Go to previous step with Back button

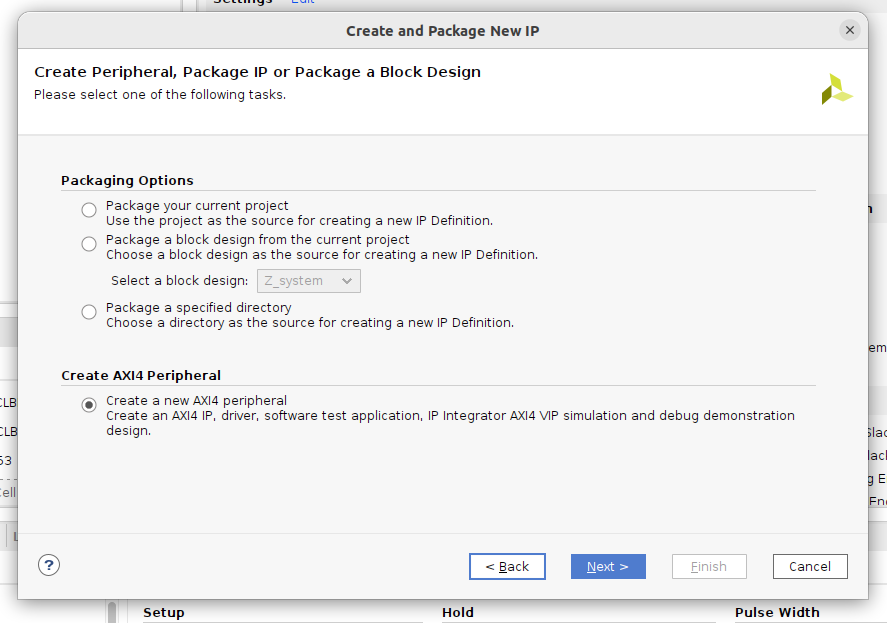(507, 566)
